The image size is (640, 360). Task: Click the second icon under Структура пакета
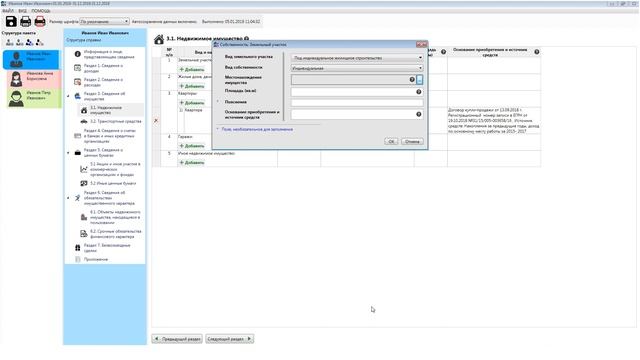pos(19,42)
